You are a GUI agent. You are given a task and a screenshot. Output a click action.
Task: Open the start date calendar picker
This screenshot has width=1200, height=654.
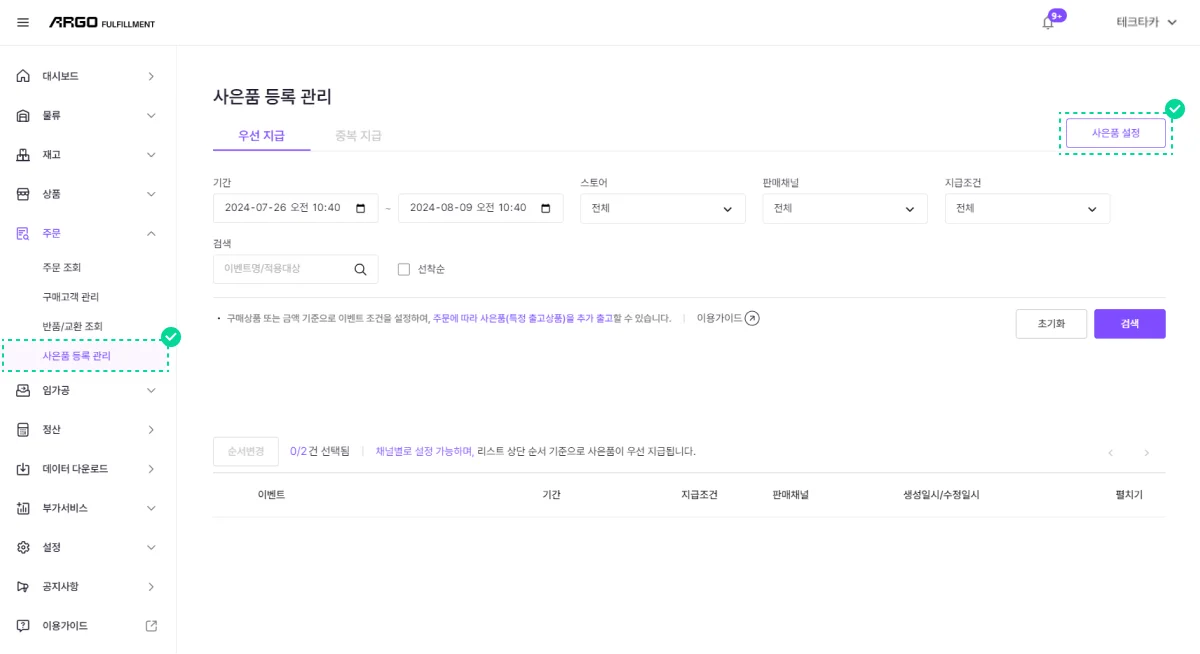tap(360, 209)
